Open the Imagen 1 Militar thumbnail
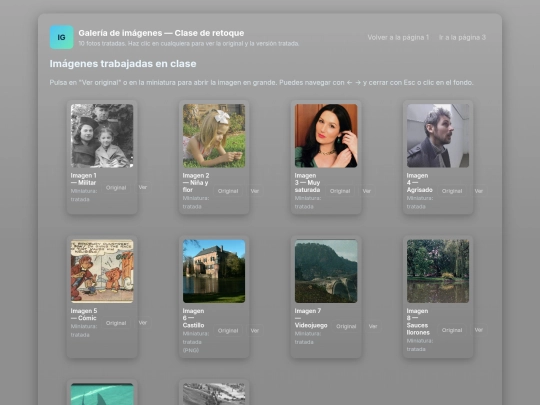 [102, 136]
